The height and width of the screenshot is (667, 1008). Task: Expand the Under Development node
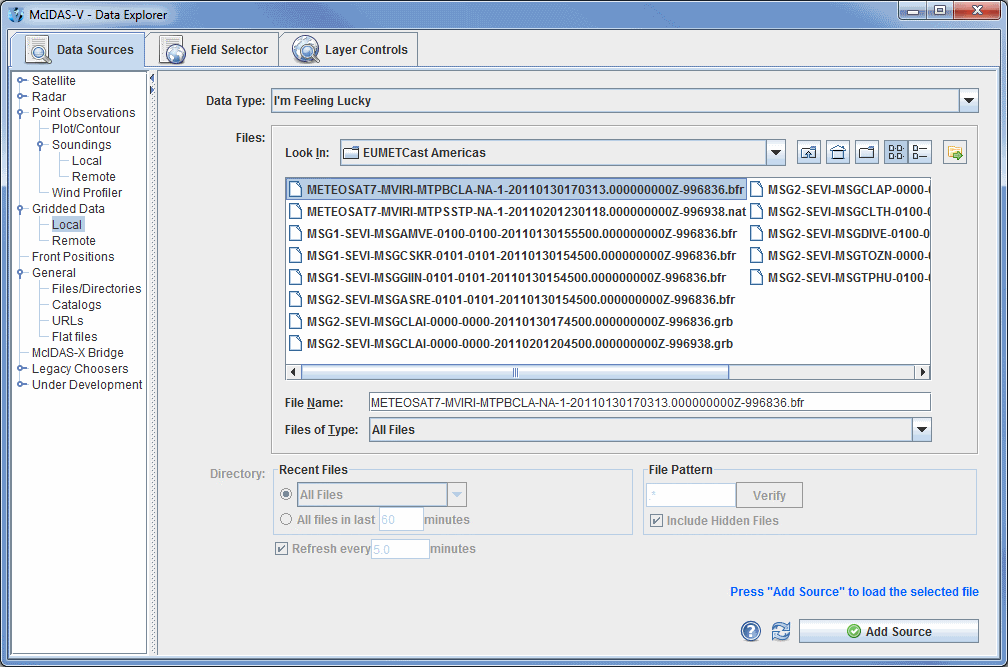coord(21,384)
